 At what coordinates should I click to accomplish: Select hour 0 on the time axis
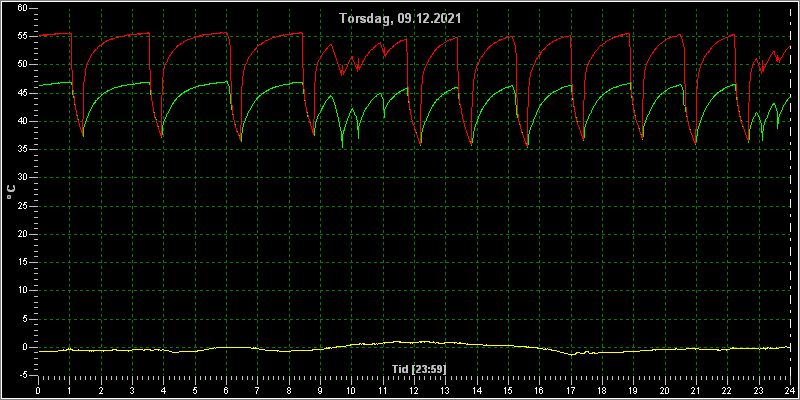tap(38, 390)
